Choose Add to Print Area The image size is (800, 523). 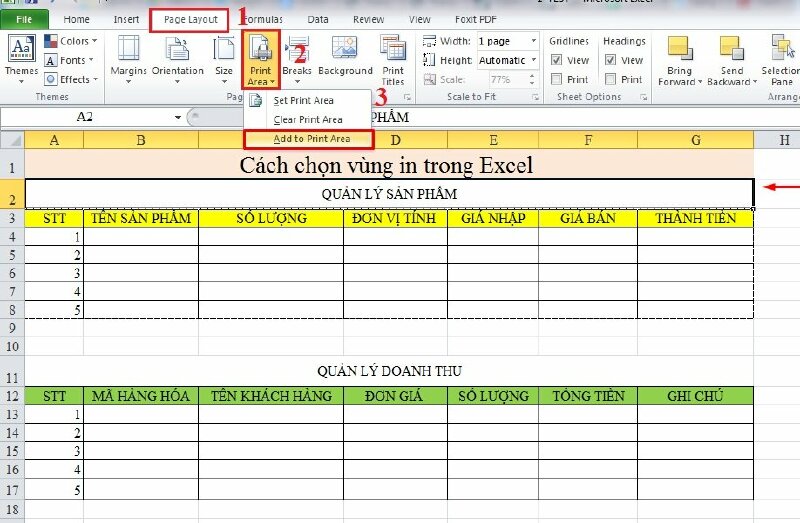(309, 139)
